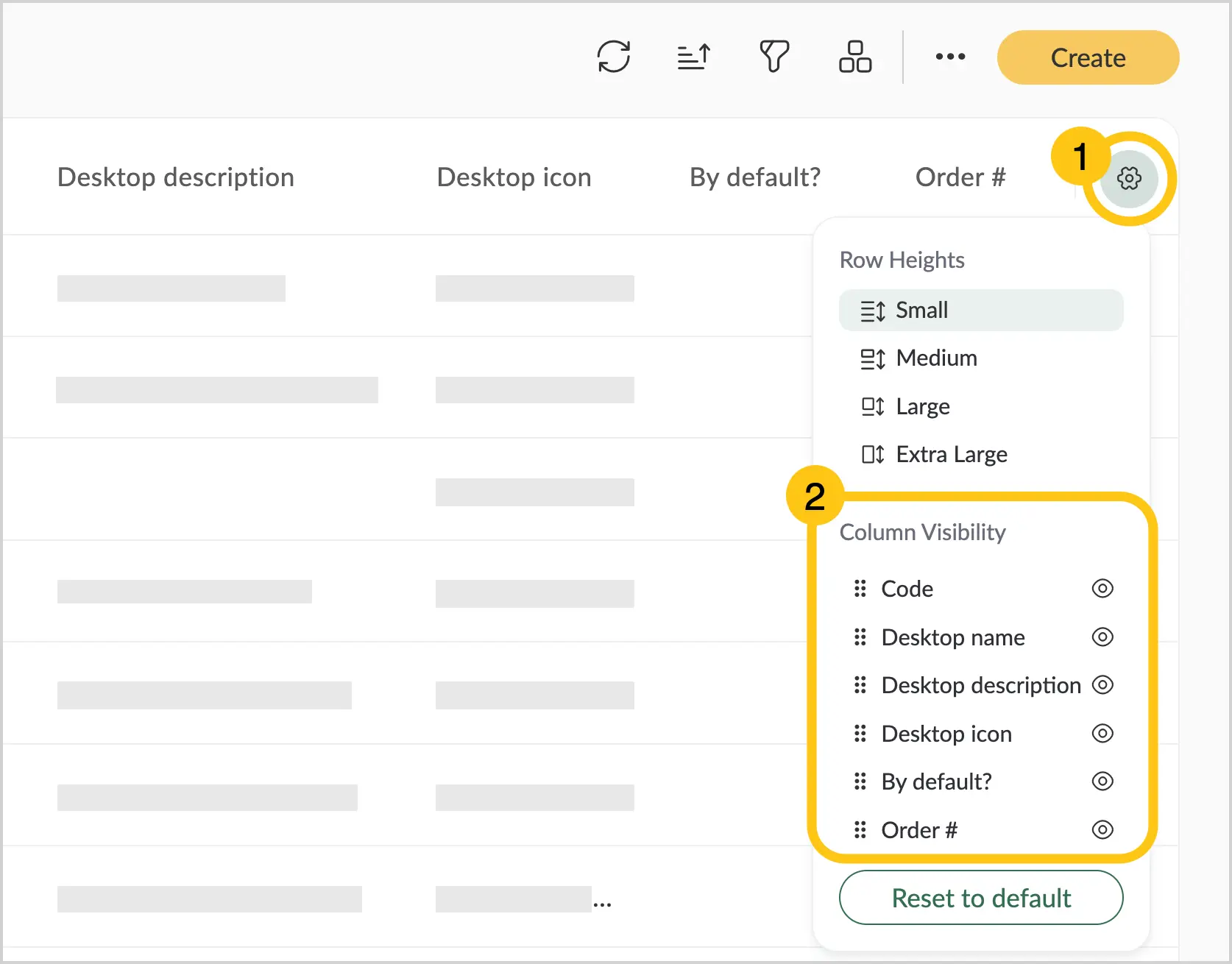The width and height of the screenshot is (1232, 964).
Task: Click the By default? column header
Action: tap(755, 178)
